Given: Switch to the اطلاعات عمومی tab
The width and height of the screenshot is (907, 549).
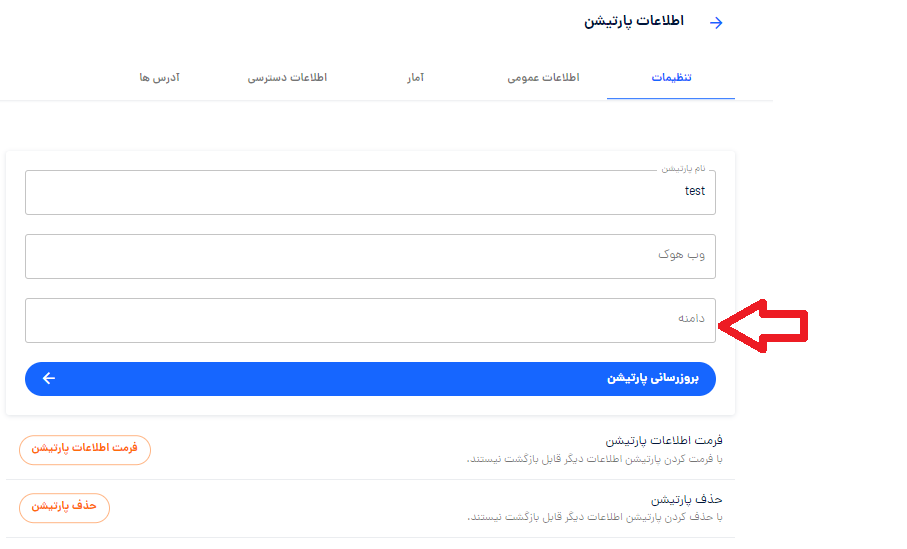Looking at the screenshot, I should [x=543, y=78].
